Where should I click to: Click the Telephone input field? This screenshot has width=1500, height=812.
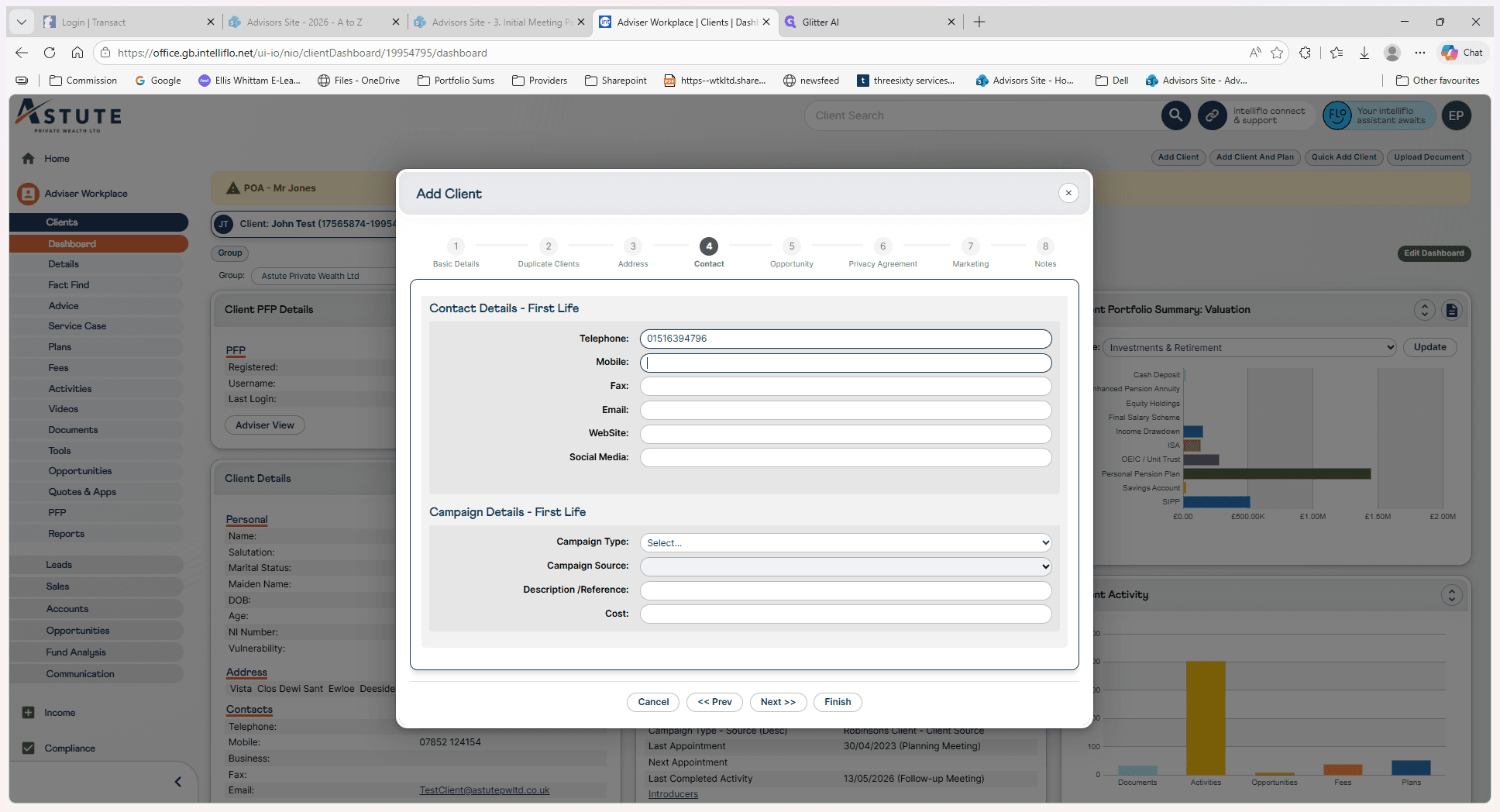tap(845, 339)
